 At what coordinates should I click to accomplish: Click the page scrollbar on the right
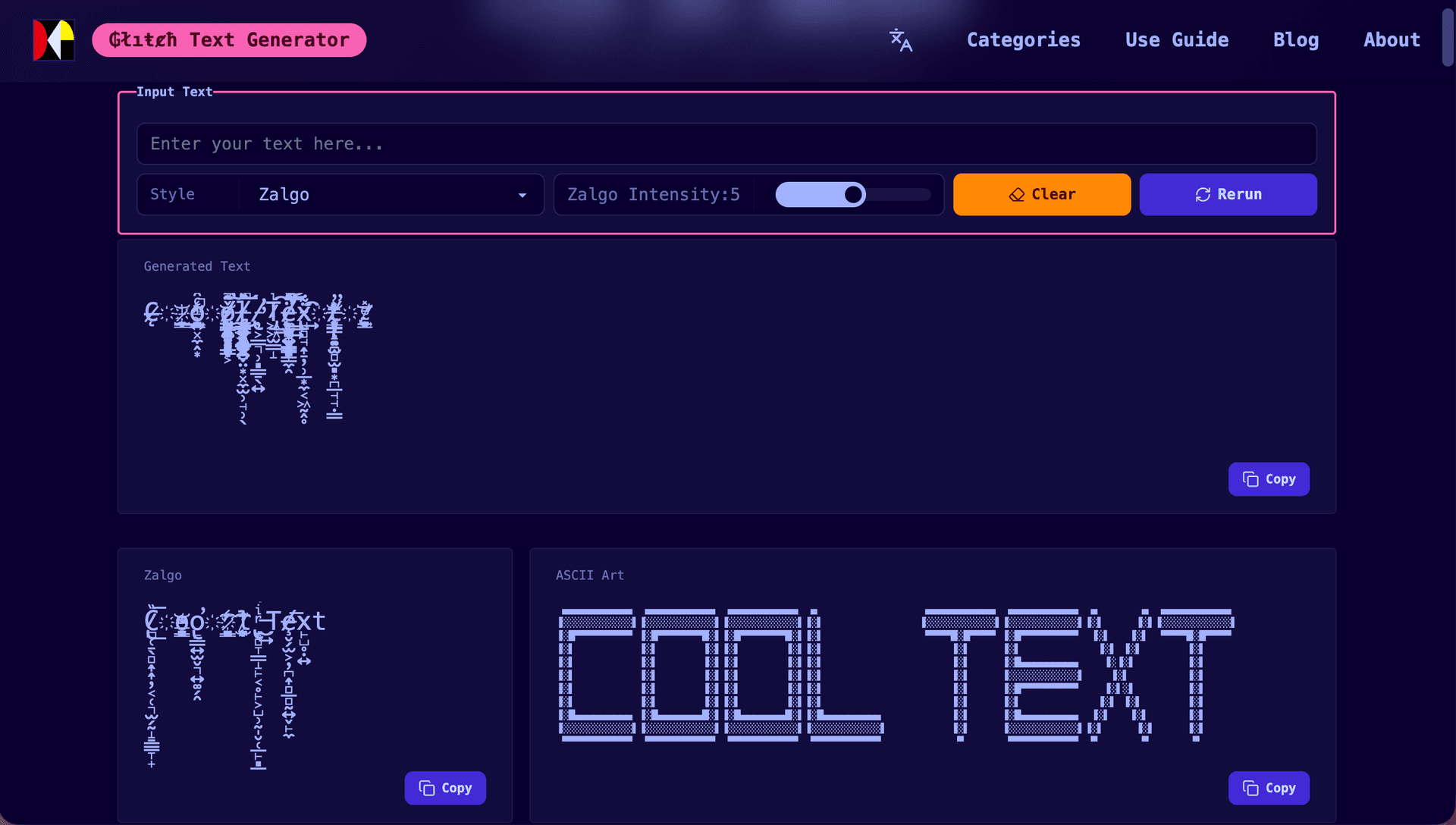click(x=1447, y=38)
